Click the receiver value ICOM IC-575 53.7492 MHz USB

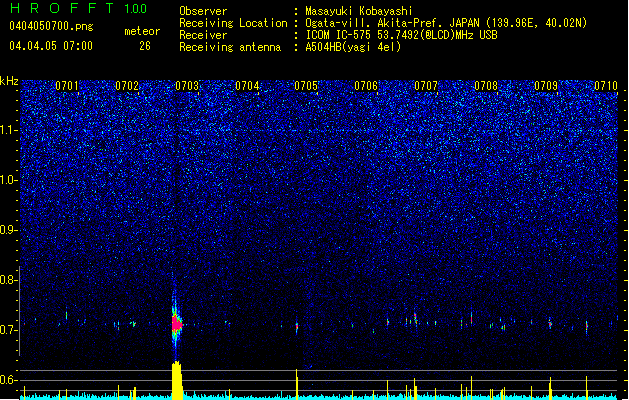[402, 35]
